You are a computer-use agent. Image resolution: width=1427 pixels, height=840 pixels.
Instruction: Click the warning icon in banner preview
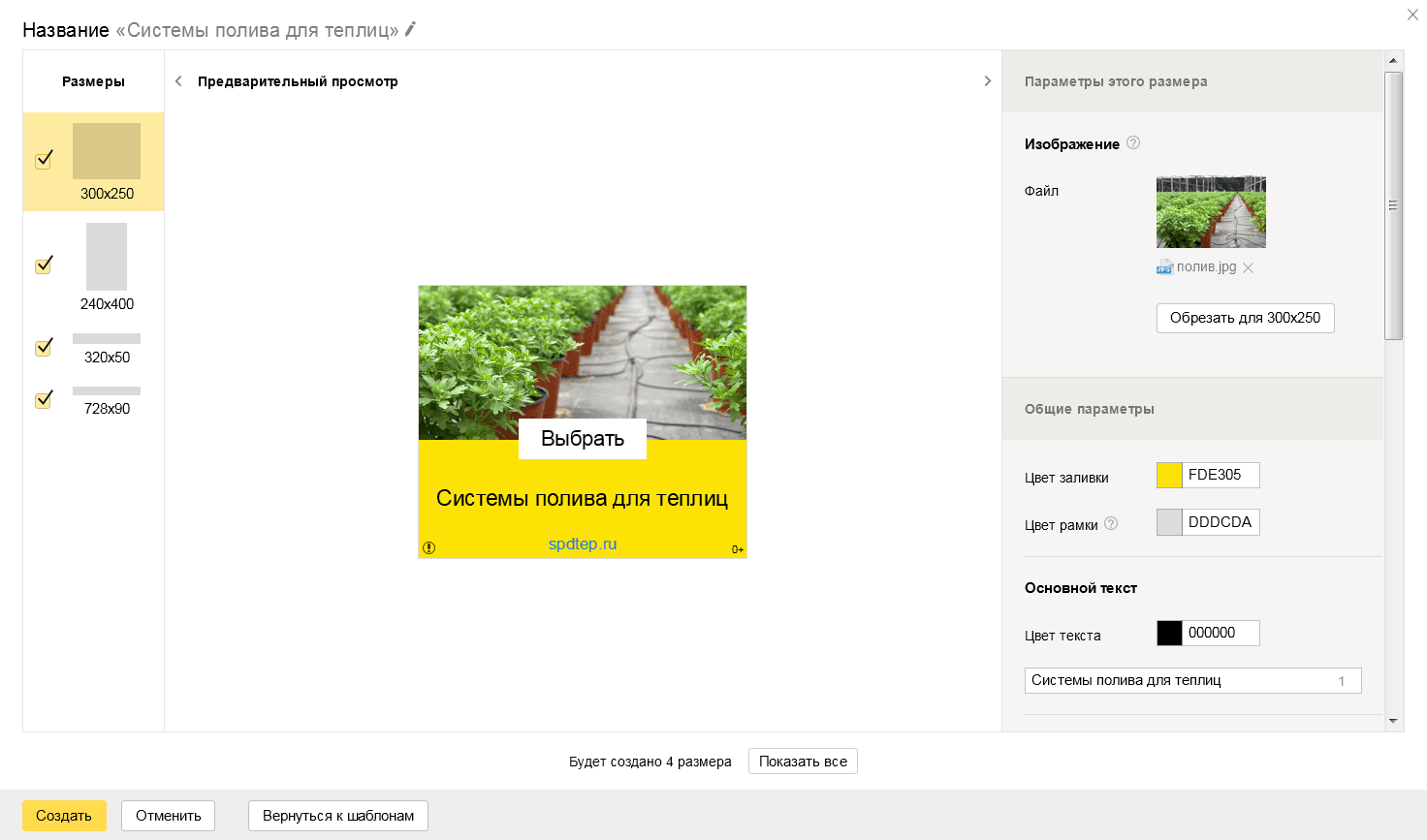(x=428, y=548)
